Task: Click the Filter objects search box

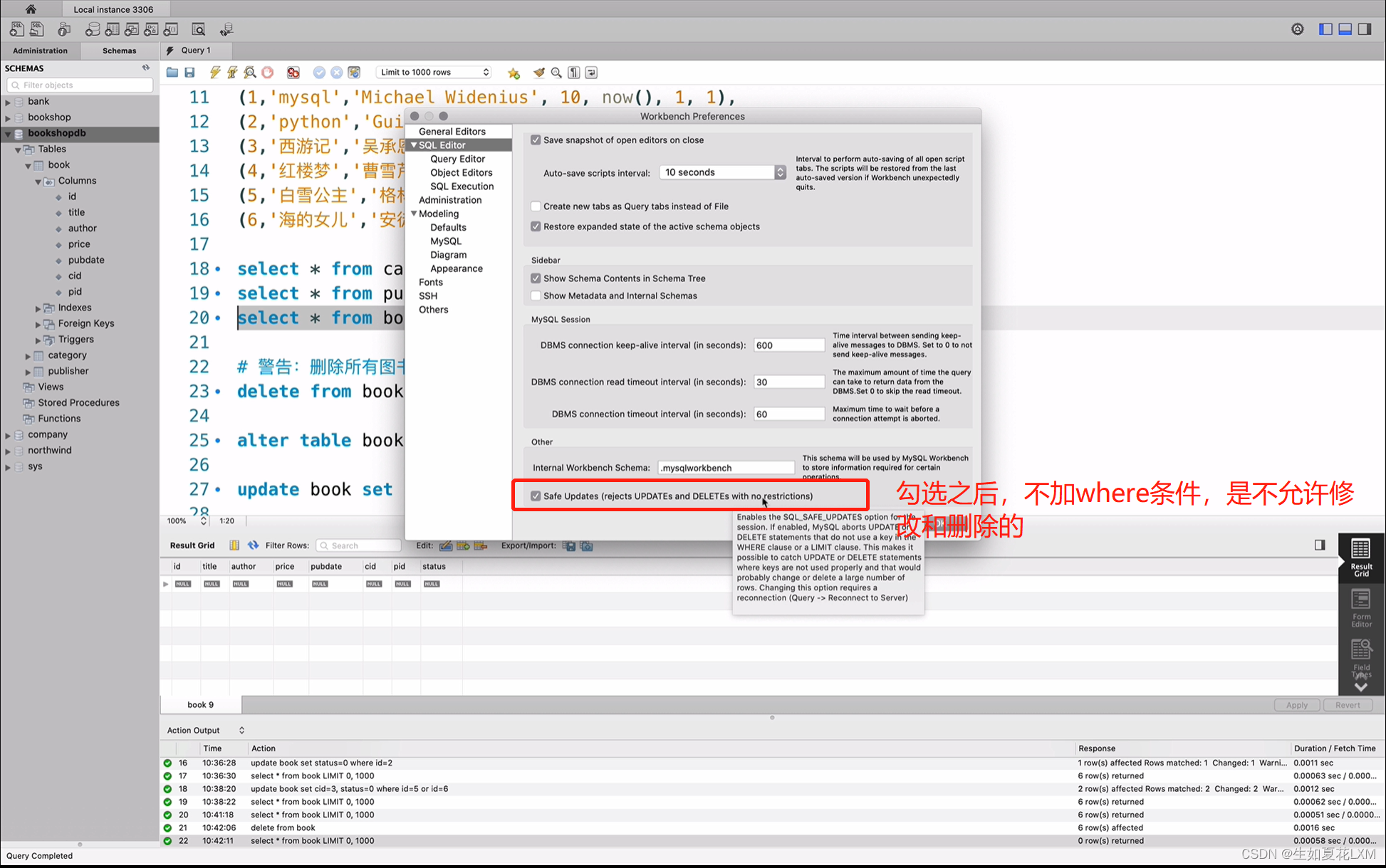Action: click(x=80, y=85)
